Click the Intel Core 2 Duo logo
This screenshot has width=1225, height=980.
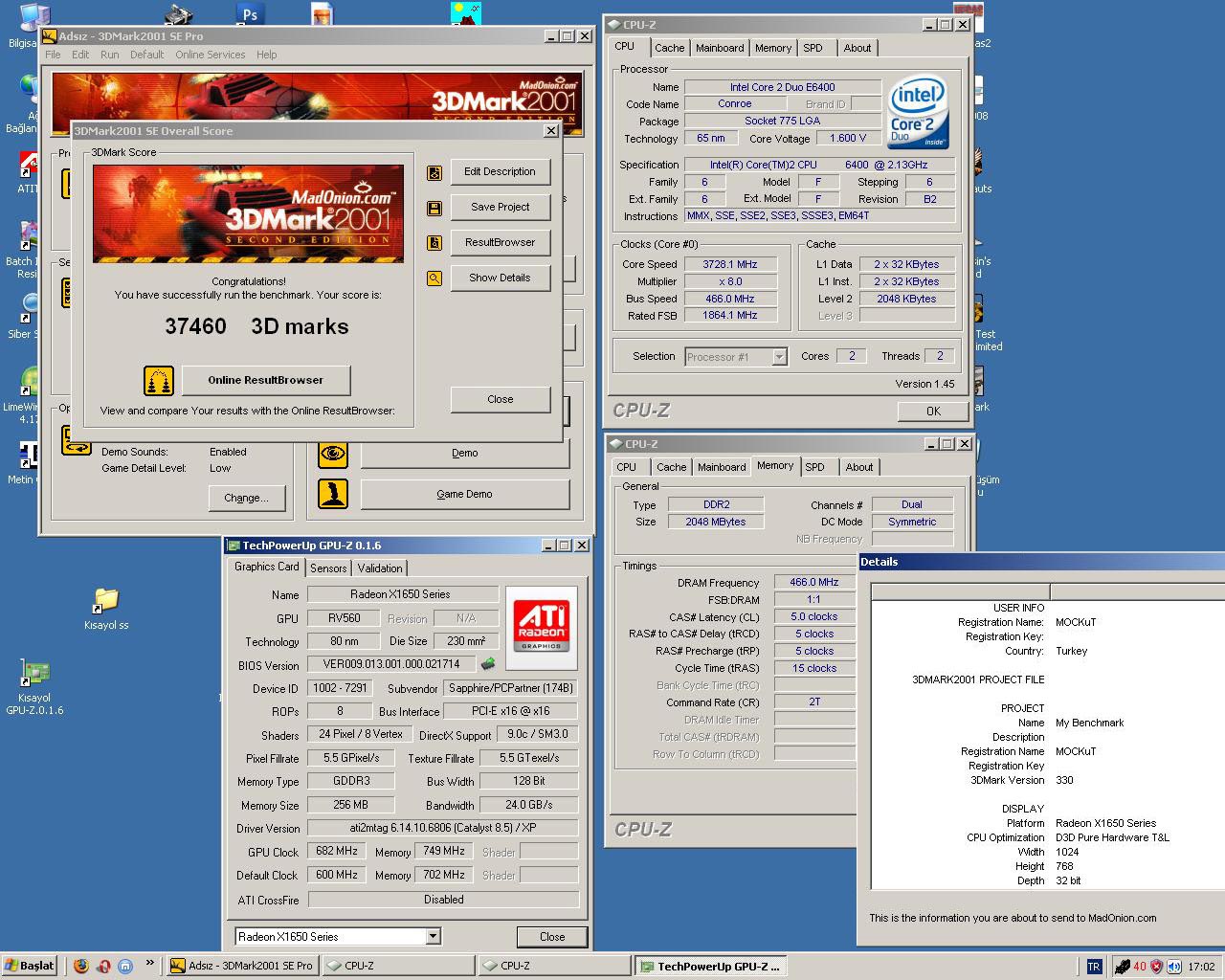(919, 113)
